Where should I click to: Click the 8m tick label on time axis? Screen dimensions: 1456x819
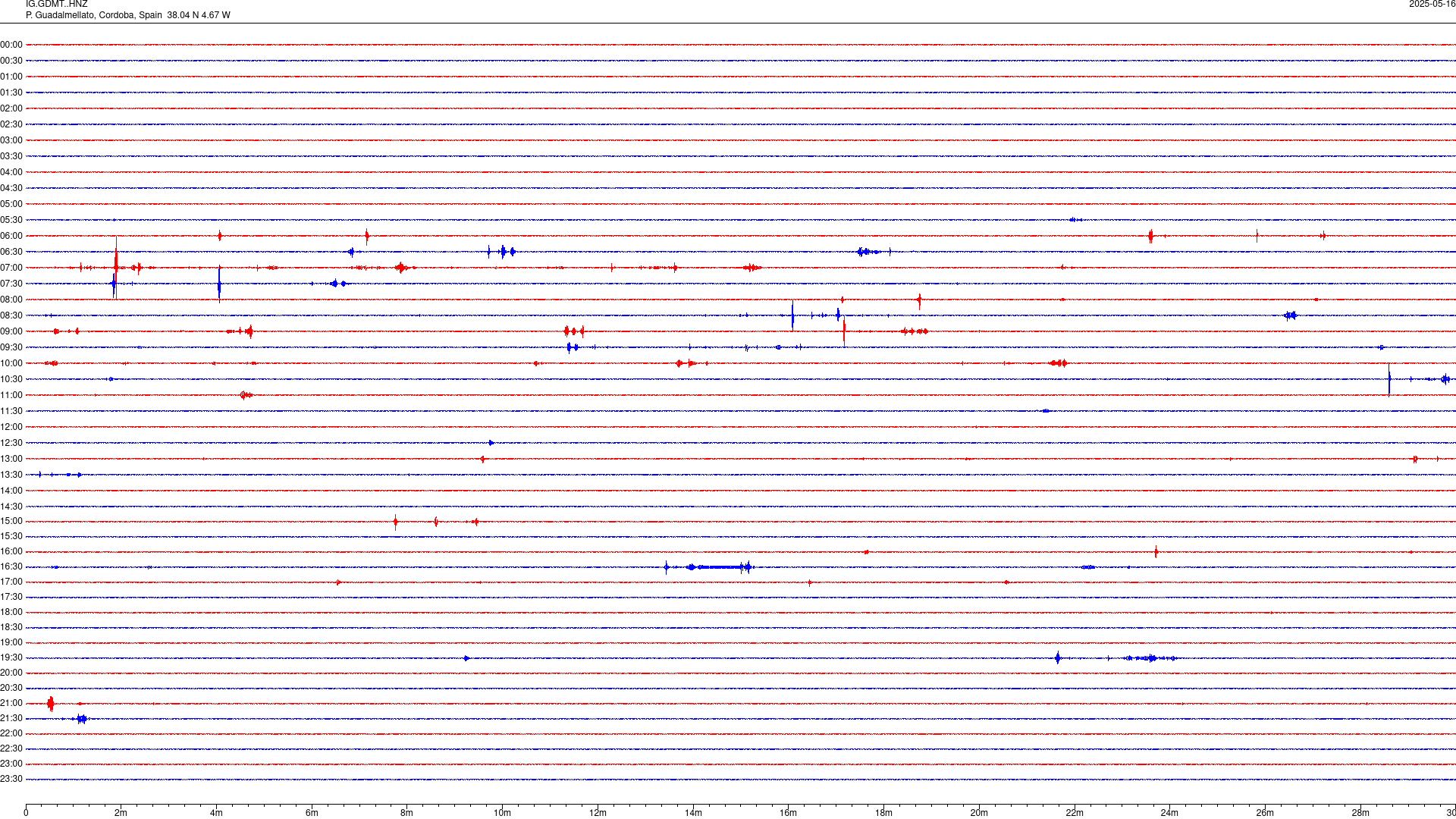(407, 813)
